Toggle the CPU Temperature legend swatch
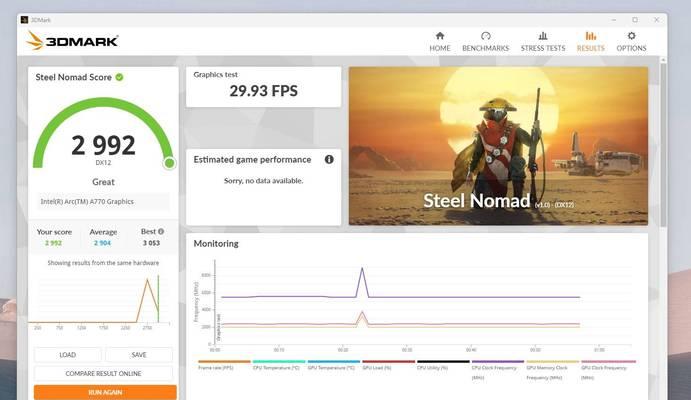This screenshot has width=691, height=400. click(x=279, y=362)
